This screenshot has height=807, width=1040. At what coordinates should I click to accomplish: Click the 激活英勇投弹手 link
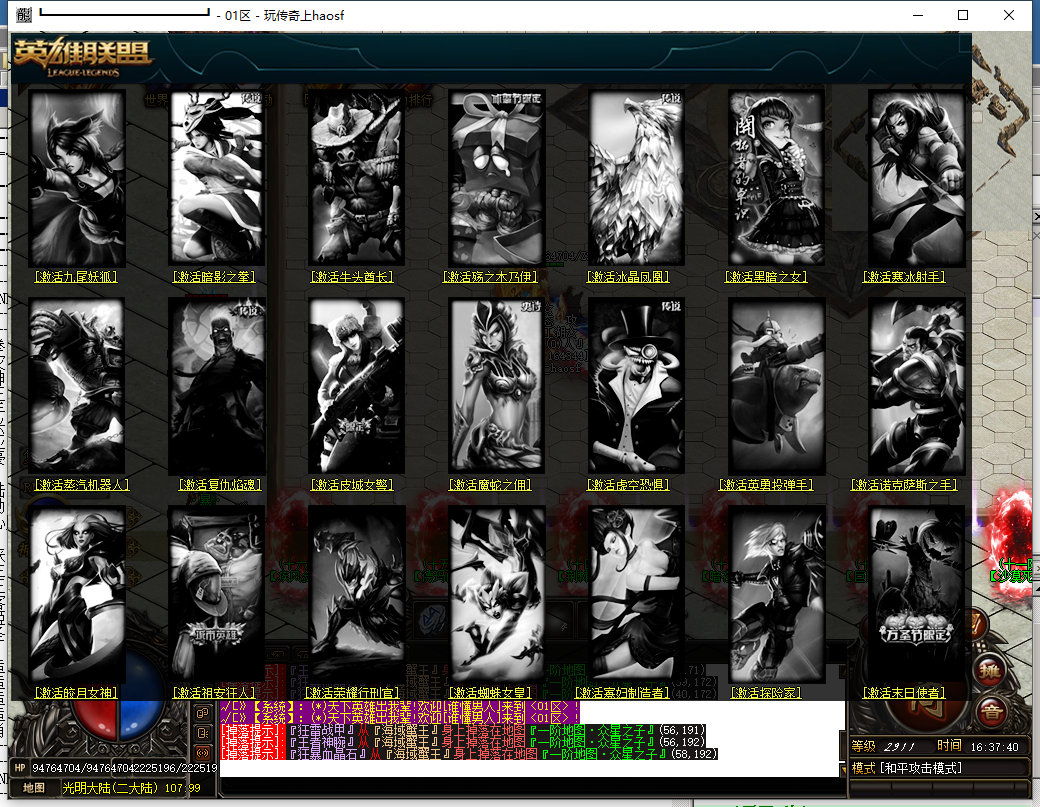(x=767, y=484)
